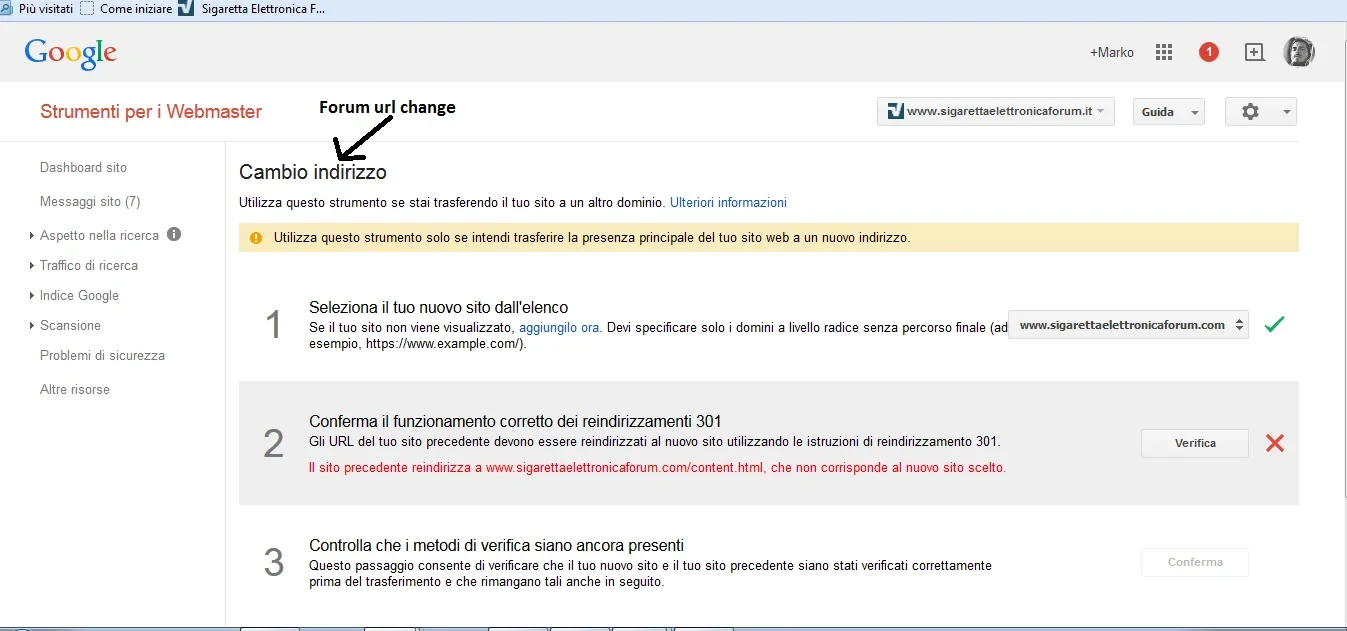
Task: Open Dashboard sito in sidebar
Action: point(83,168)
